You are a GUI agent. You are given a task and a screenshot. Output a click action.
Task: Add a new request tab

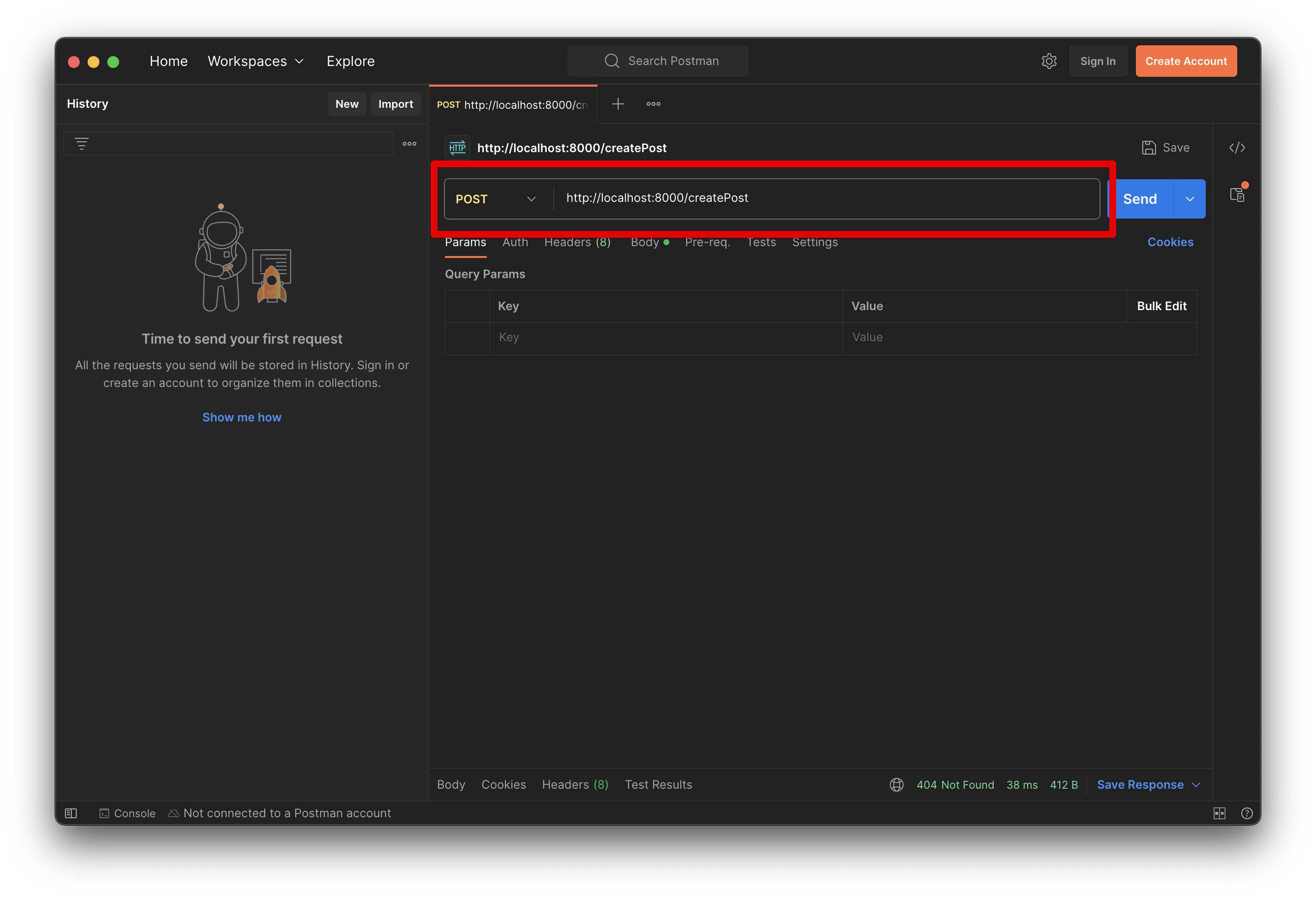click(618, 104)
